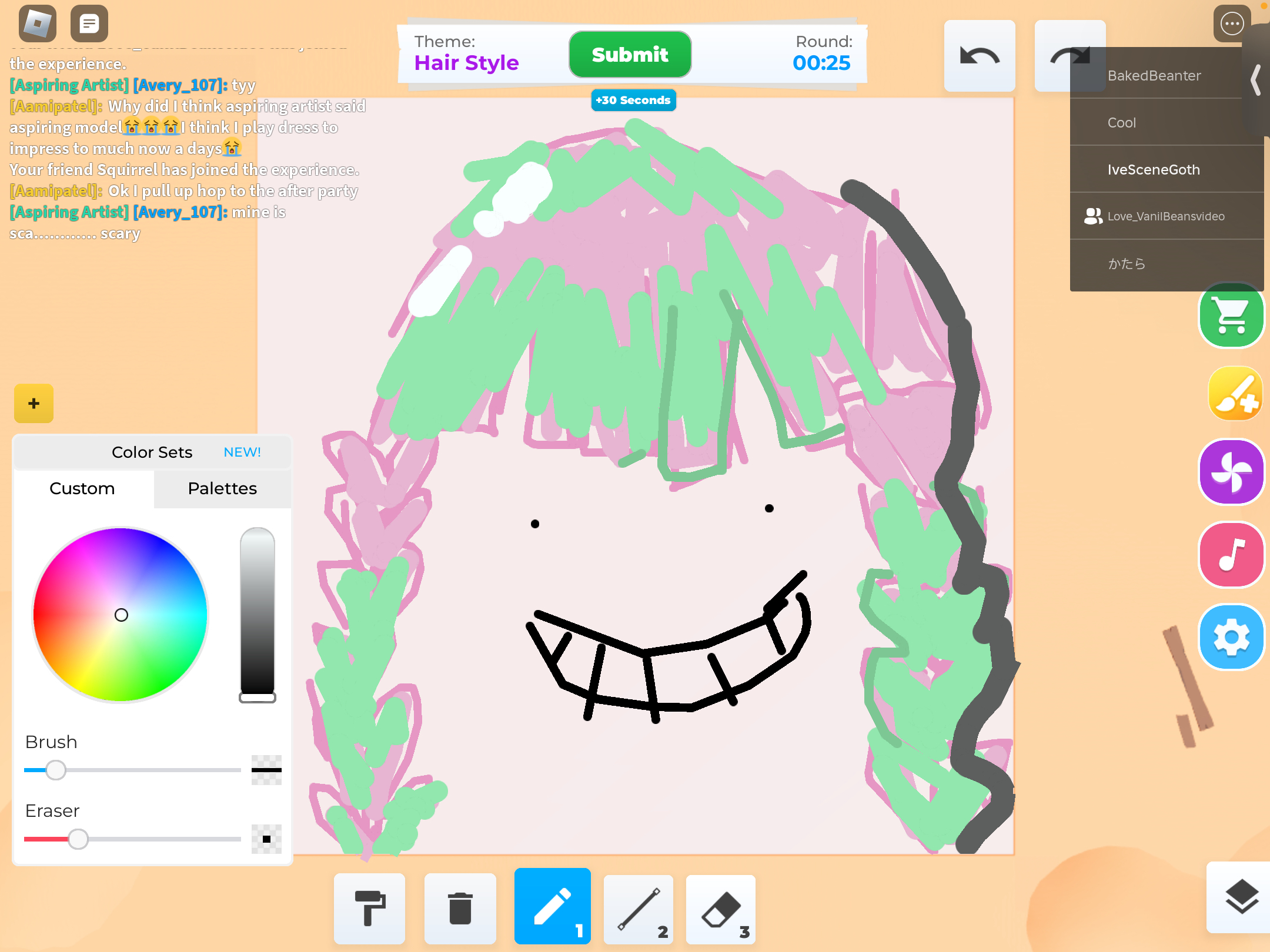Select the paint bucket fill tool

click(369, 908)
